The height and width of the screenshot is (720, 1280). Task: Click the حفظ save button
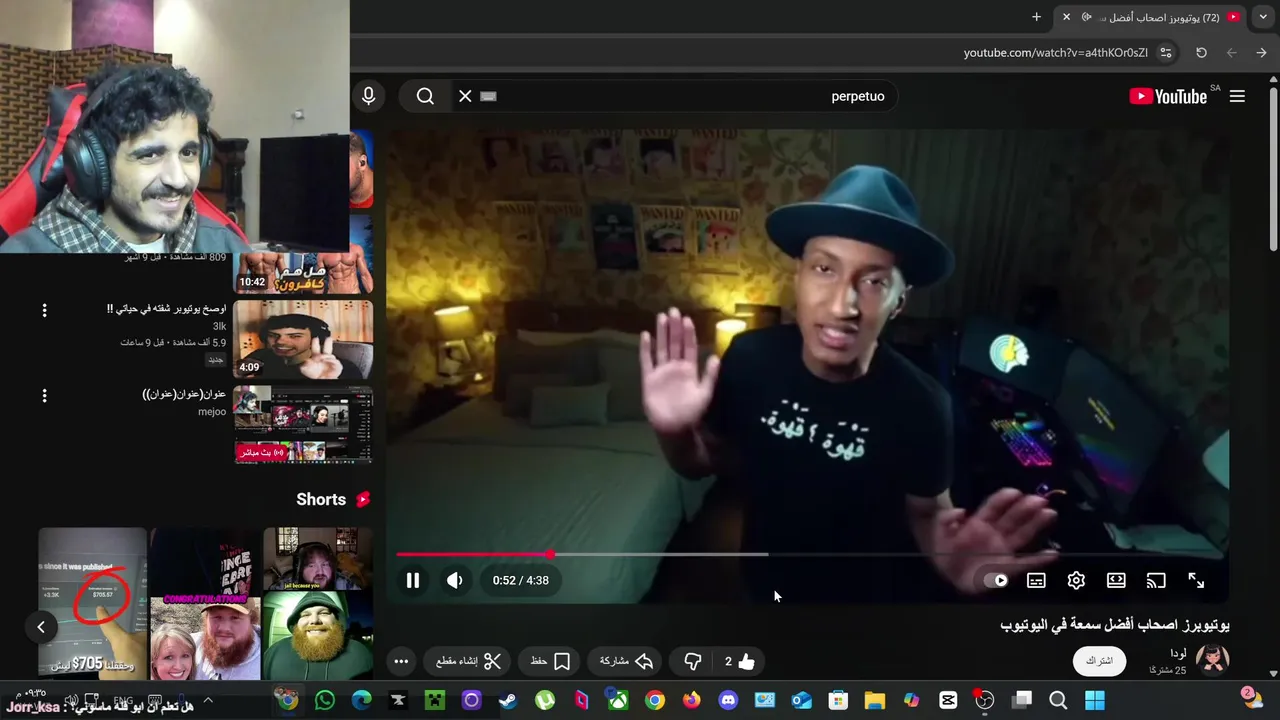click(x=550, y=661)
